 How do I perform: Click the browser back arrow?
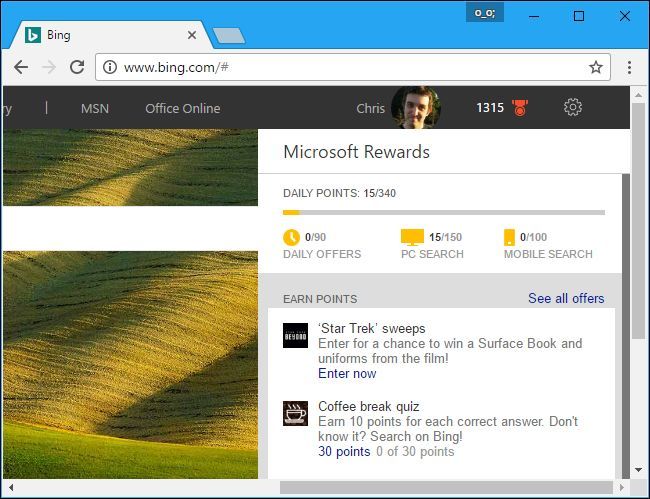[x=21, y=67]
